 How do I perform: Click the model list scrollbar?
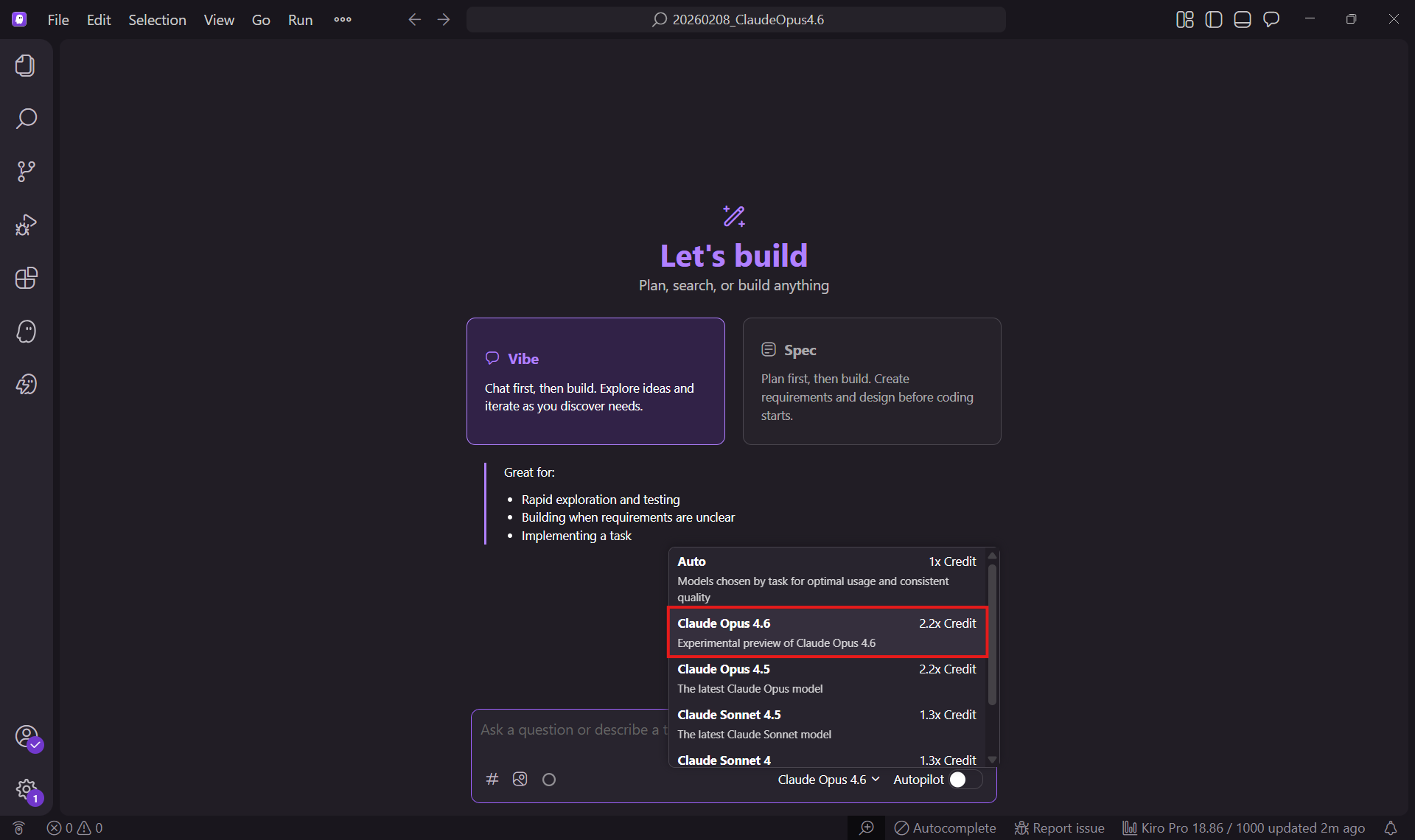[x=992, y=634]
